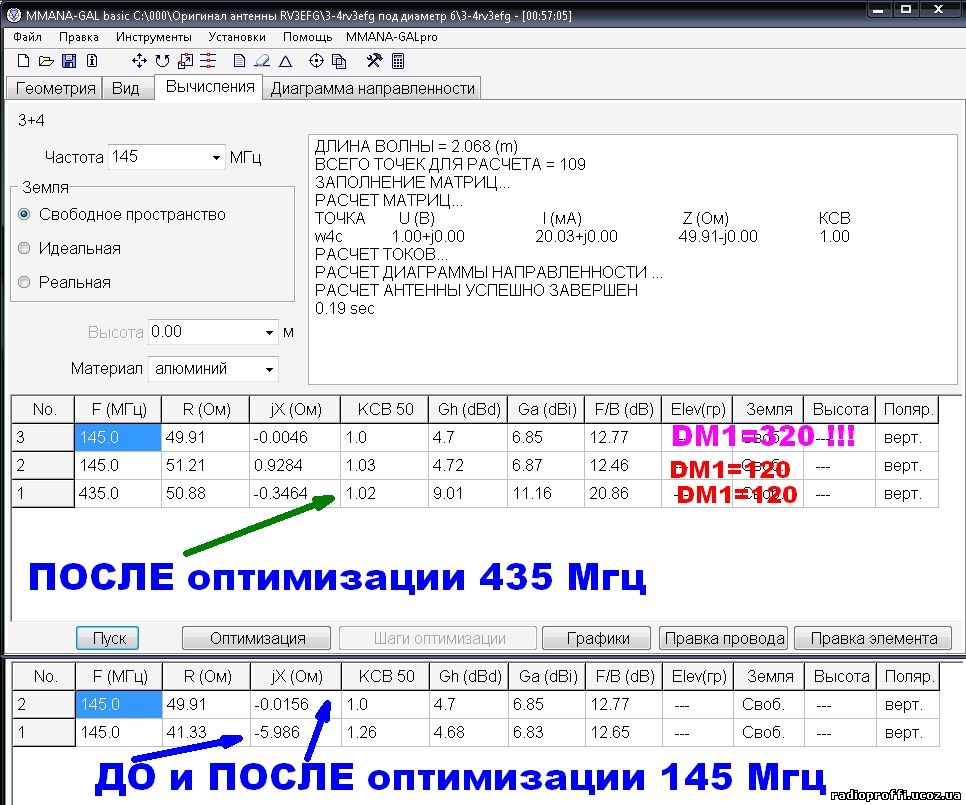The height and width of the screenshot is (805, 966).
Task: Open the red slider-lines stack tool
Action: [208, 60]
